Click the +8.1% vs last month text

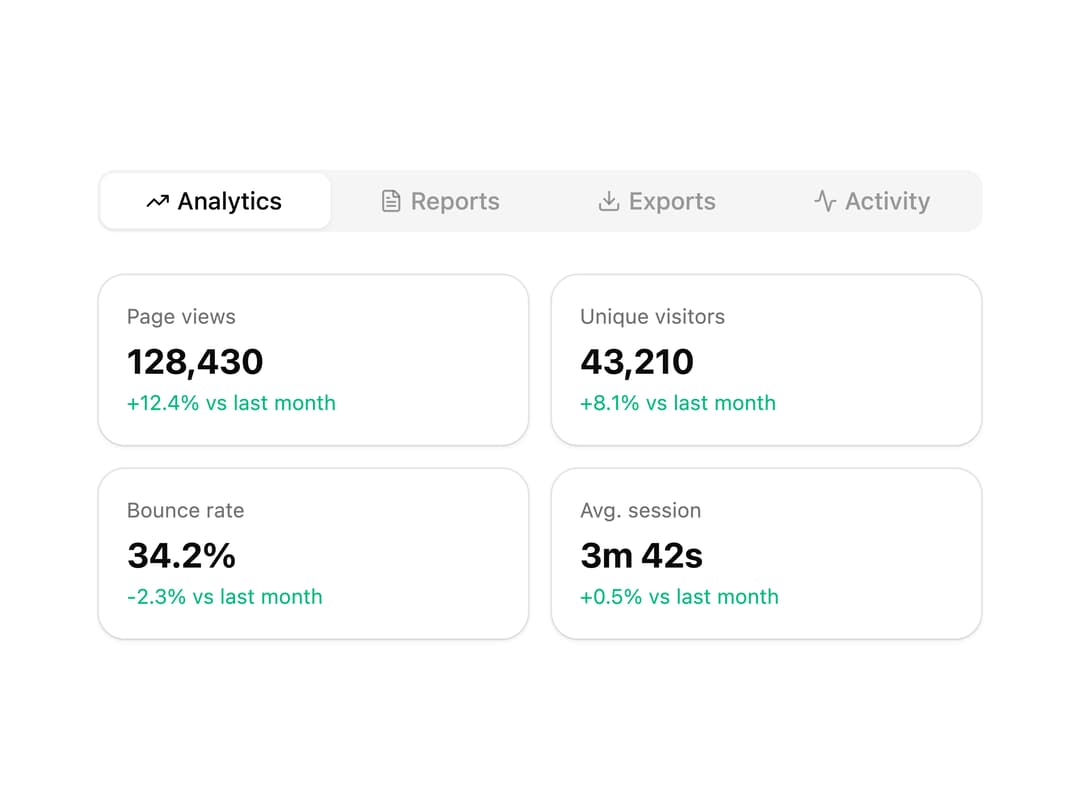(x=678, y=403)
